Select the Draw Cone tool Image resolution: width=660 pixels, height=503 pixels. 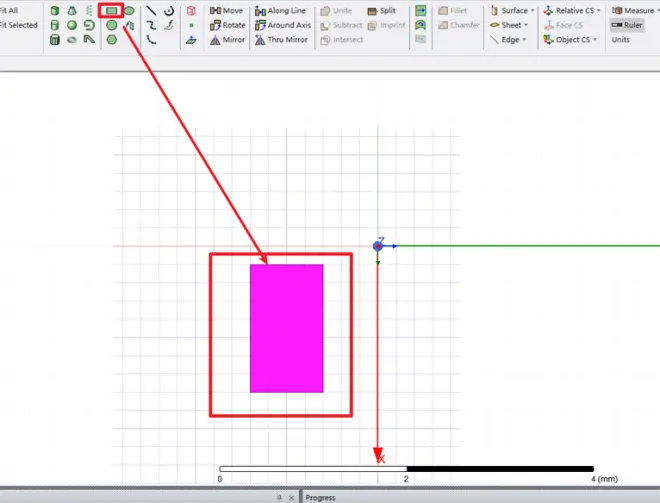coord(72,11)
